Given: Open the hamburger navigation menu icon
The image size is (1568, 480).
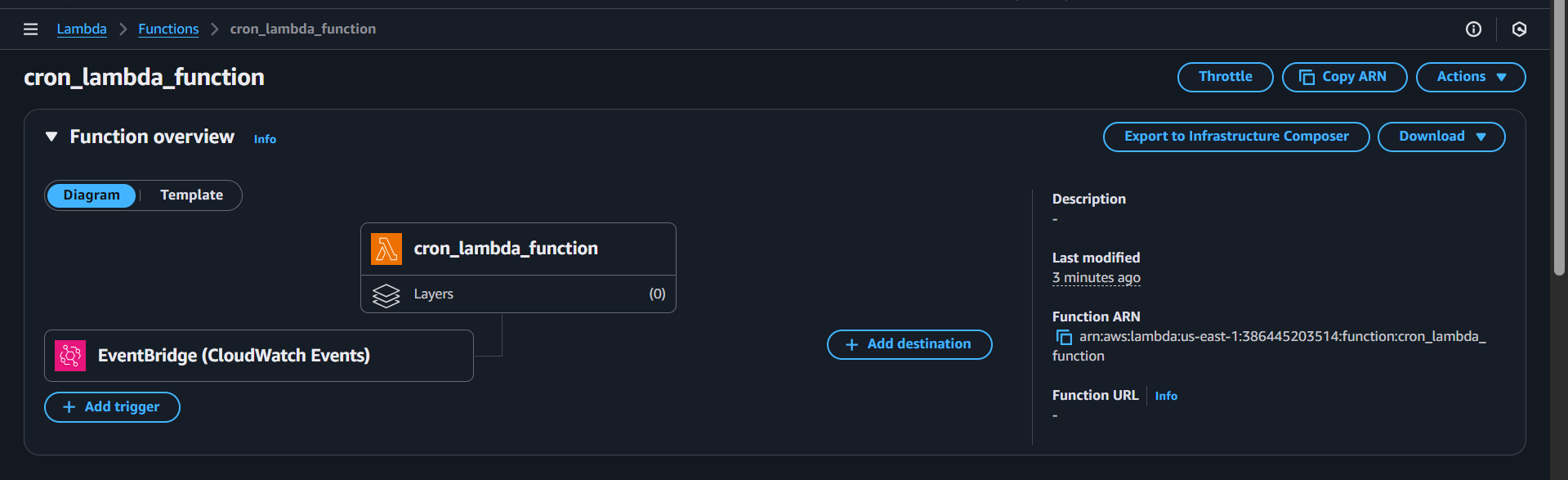Looking at the screenshot, I should (x=31, y=29).
